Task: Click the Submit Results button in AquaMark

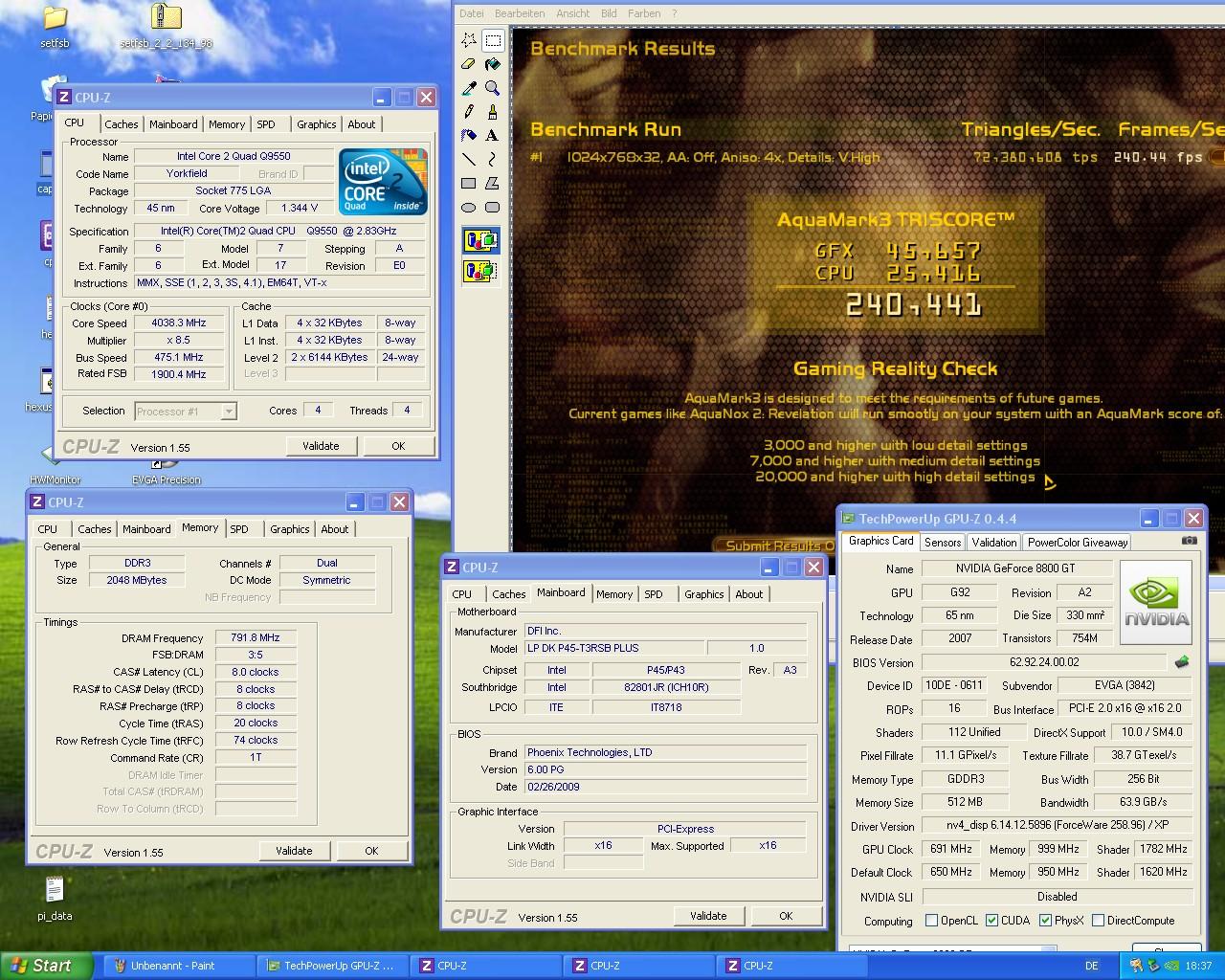Action: click(x=776, y=546)
